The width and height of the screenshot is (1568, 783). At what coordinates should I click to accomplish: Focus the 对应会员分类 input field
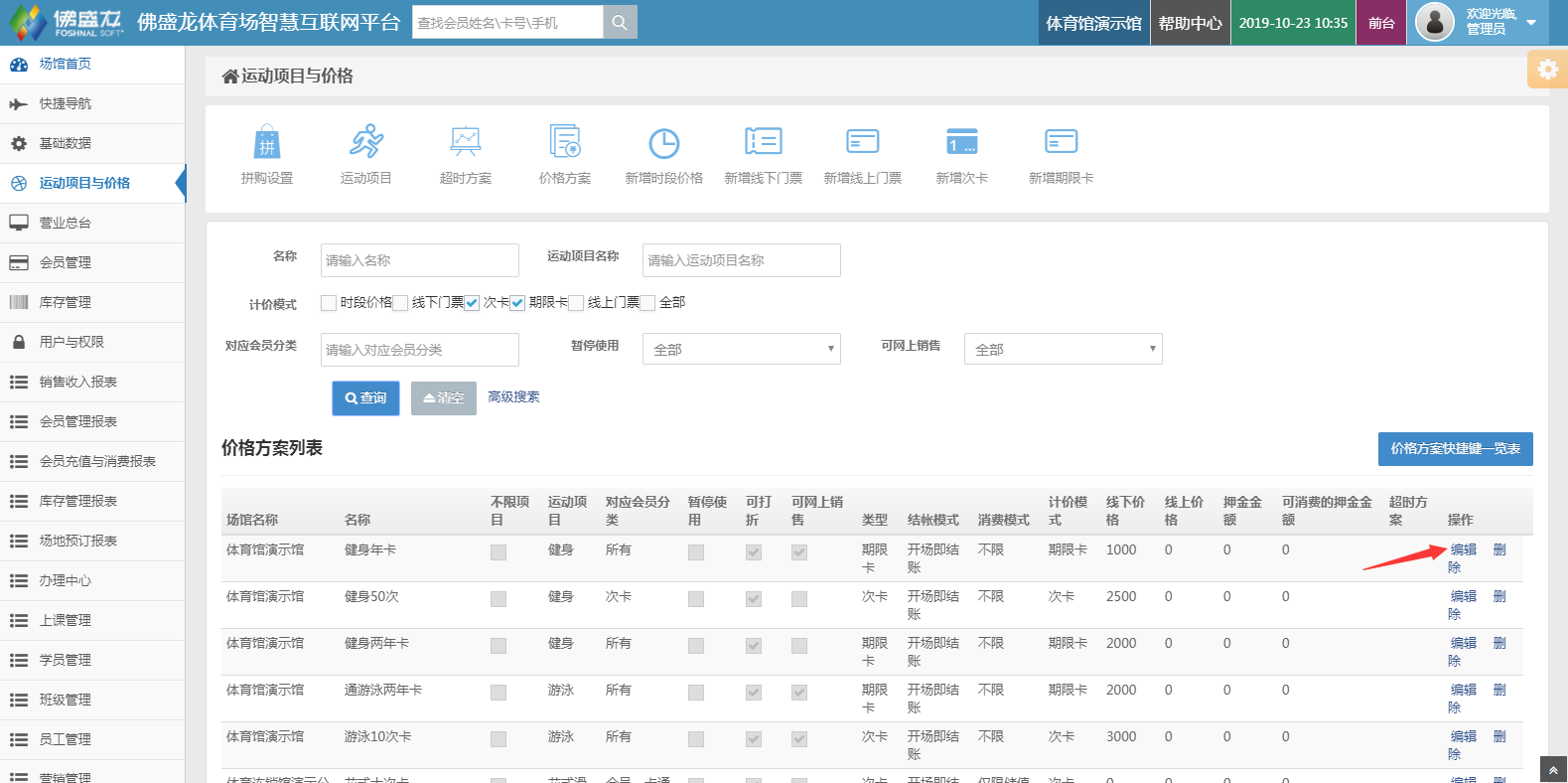tap(420, 350)
